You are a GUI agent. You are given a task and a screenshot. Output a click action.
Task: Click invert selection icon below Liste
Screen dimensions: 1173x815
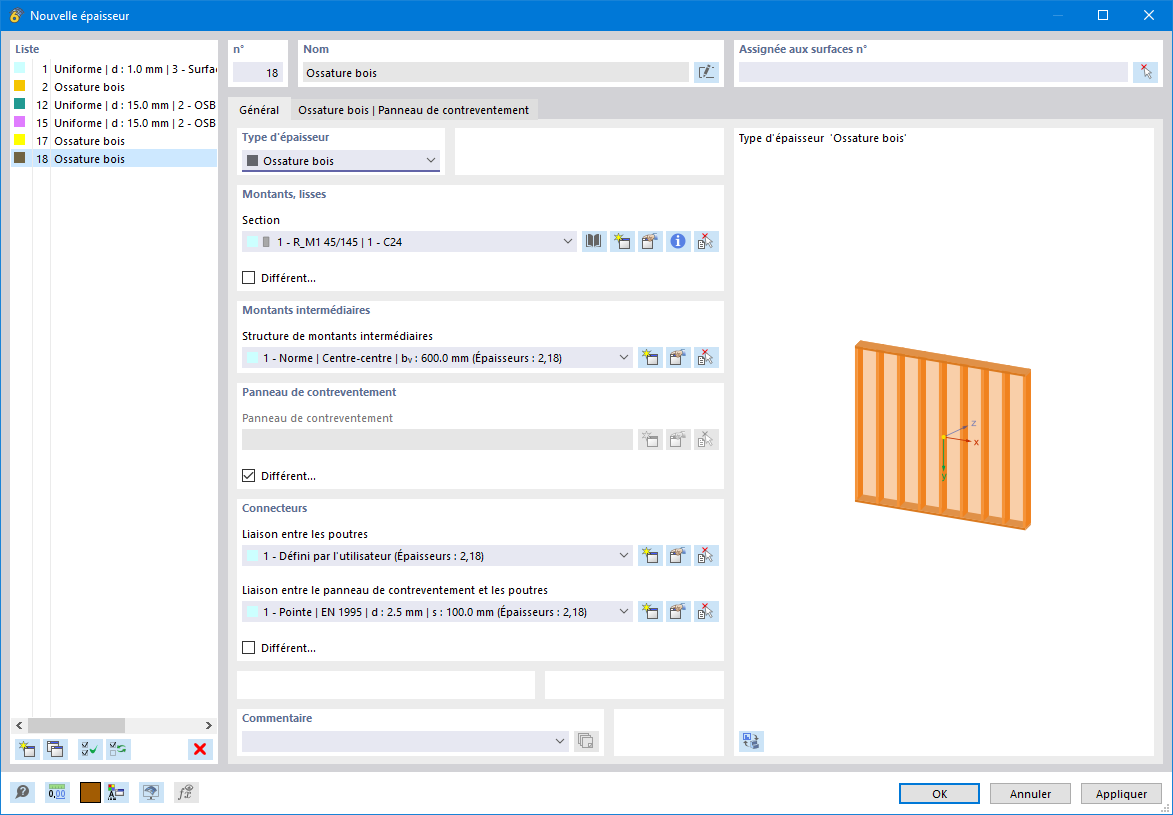click(x=118, y=749)
